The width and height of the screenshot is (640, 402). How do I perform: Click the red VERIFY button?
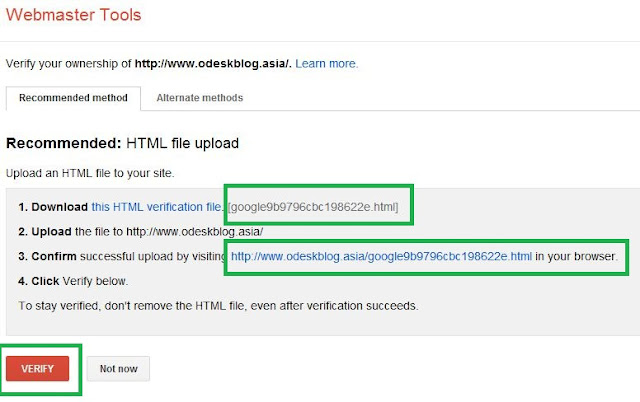click(38, 369)
